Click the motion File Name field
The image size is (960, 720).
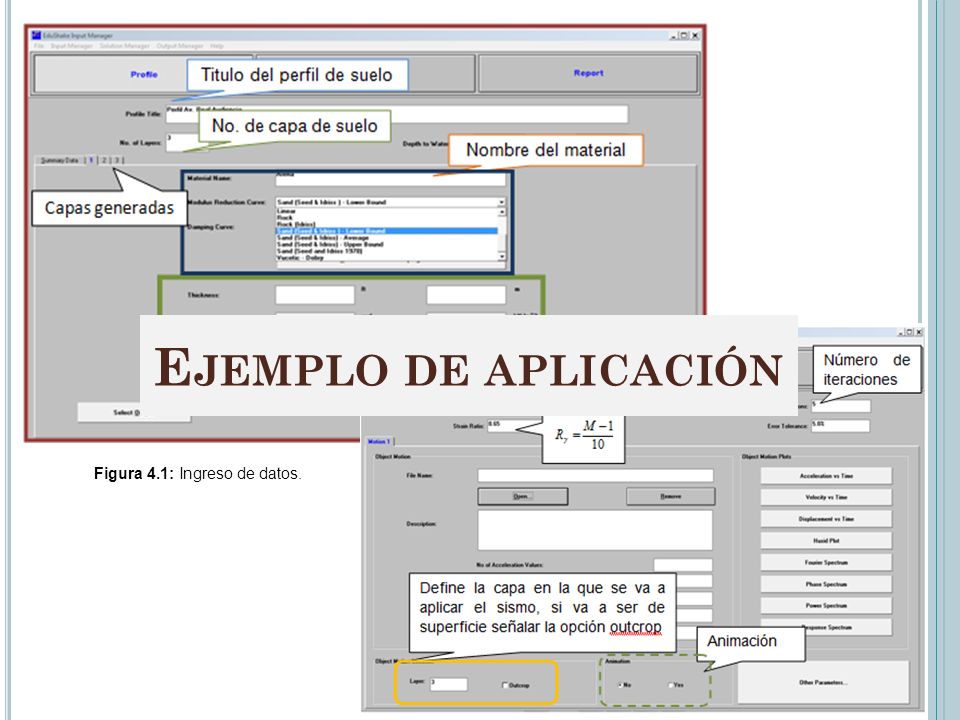coord(595,476)
